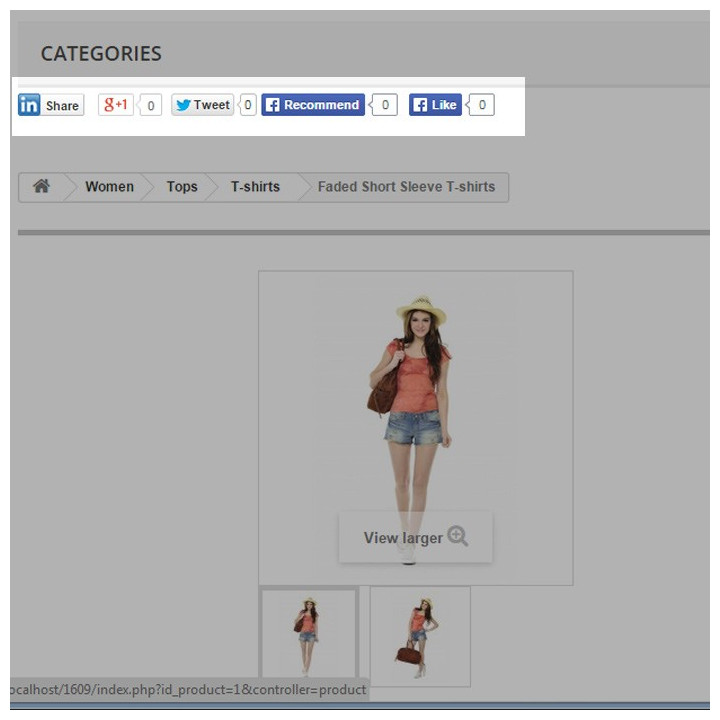Viewport: 720px width, 720px height.
Task: Click the magnifier icon beside View larger
Action: click(458, 536)
